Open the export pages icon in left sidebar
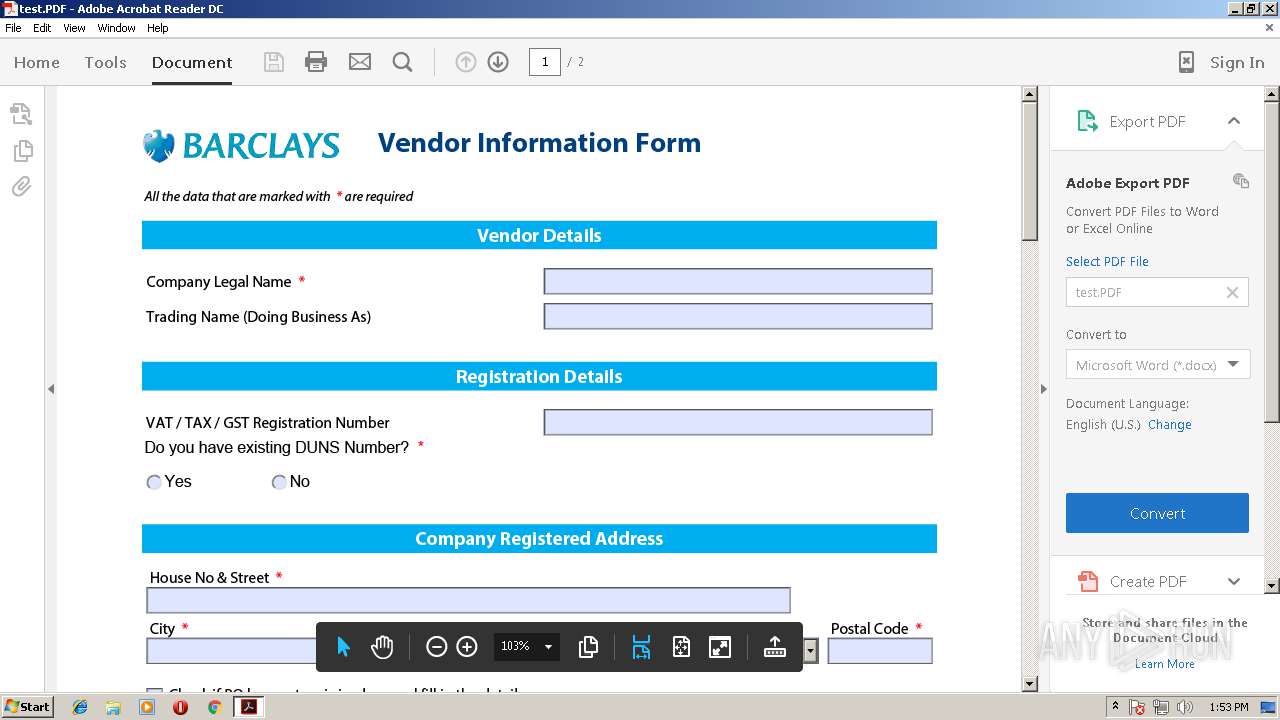The width and height of the screenshot is (1280, 720). click(21, 114)
